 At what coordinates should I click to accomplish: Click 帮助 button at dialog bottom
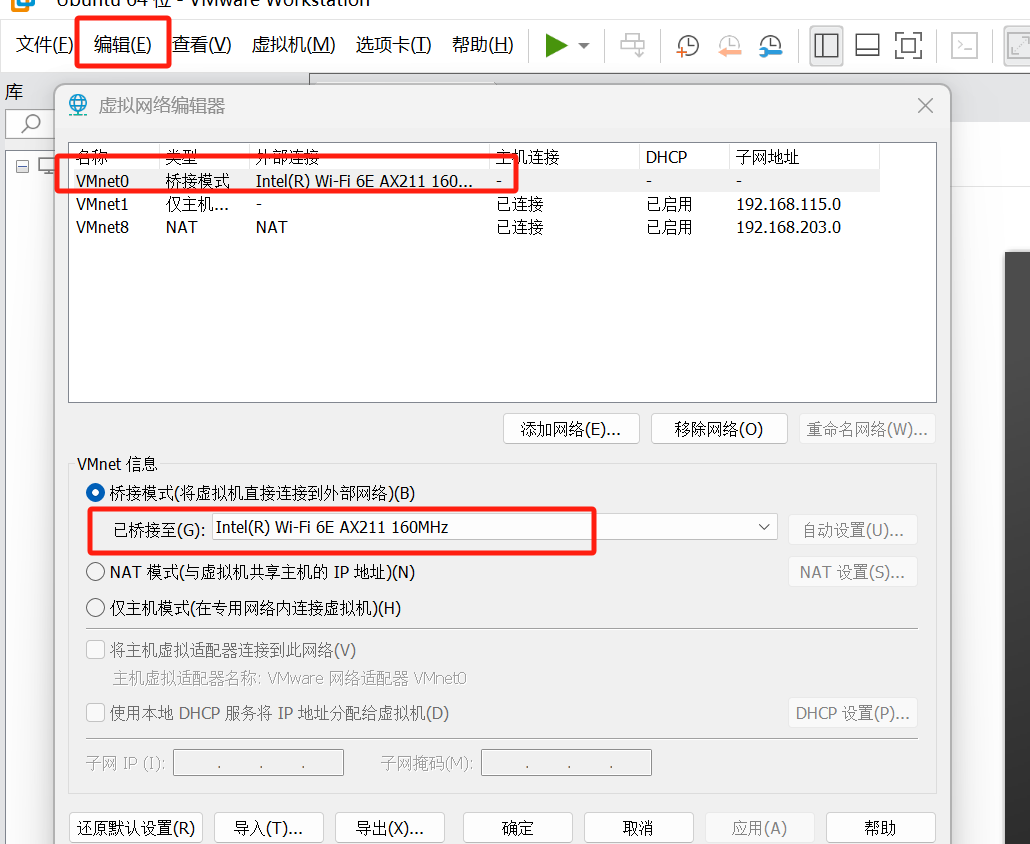point(880,828)
